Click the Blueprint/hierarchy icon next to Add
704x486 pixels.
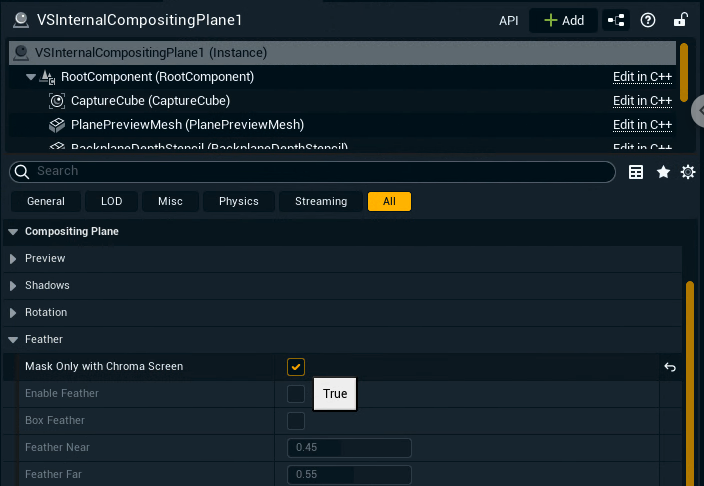coord(617,20)
